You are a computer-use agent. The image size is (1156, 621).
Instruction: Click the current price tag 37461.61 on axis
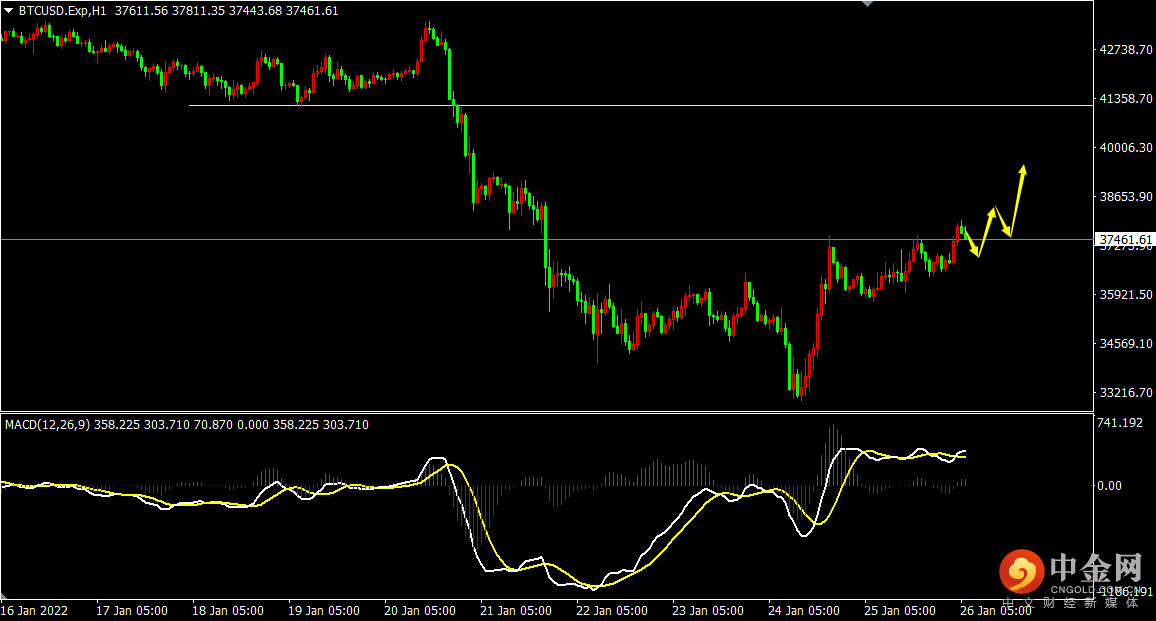(1125, 239)
